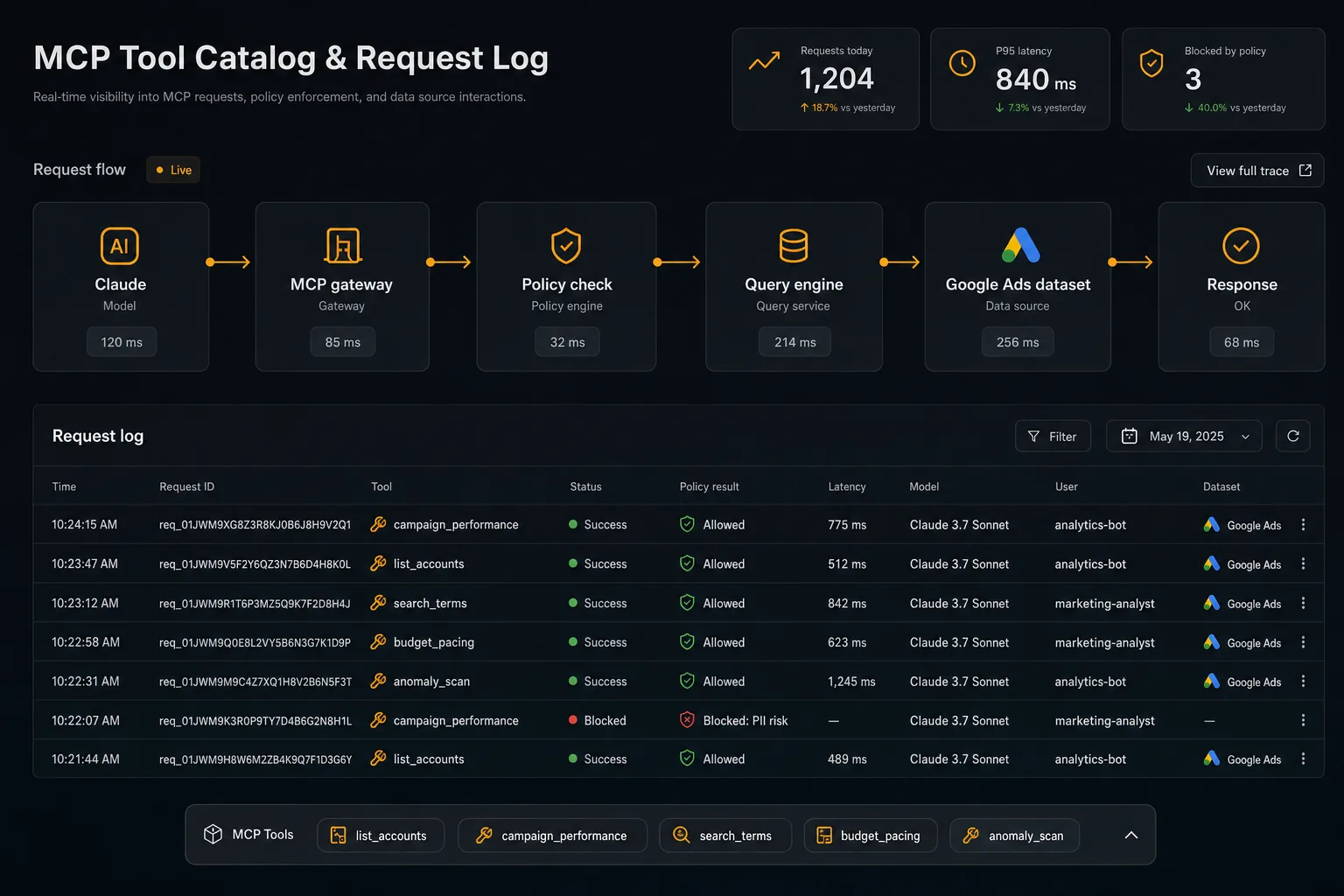The image size is (1344, 896).
Task: Click the MCP gateway icon
Action: (x=342, y=246)
